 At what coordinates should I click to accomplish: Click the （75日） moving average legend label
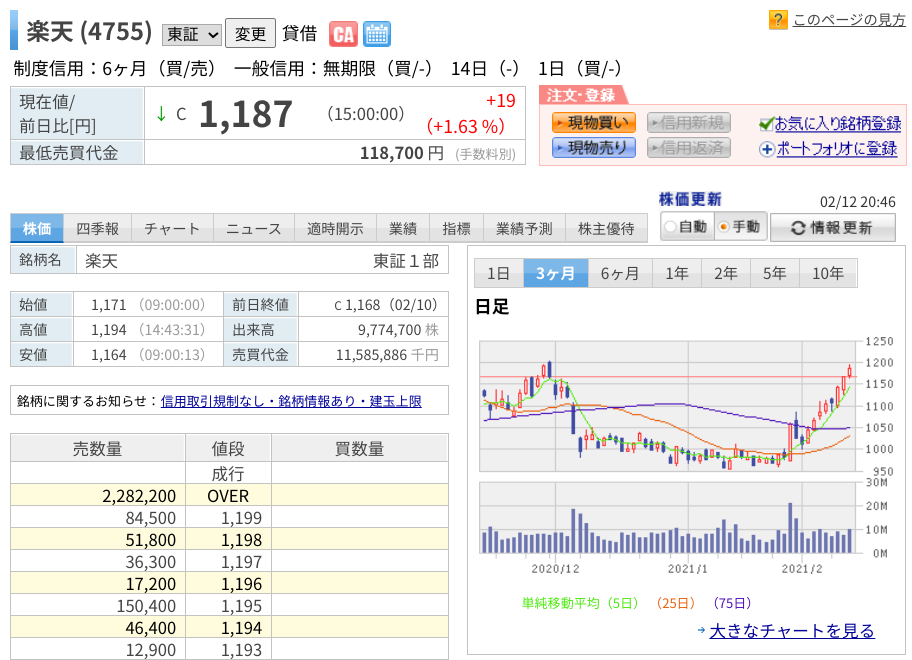click(x=732, y=603)
